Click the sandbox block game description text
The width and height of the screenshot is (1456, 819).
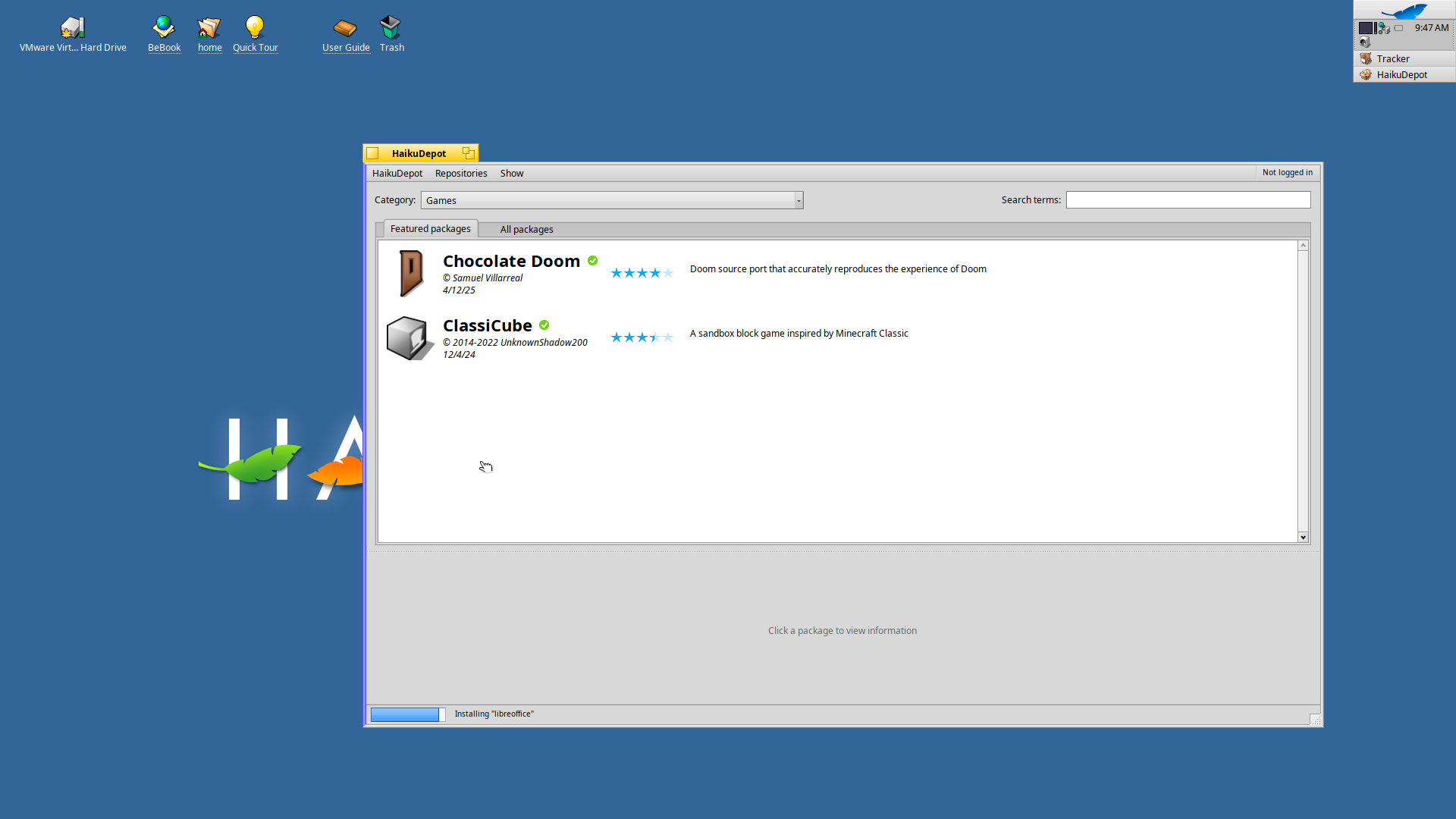799,334
